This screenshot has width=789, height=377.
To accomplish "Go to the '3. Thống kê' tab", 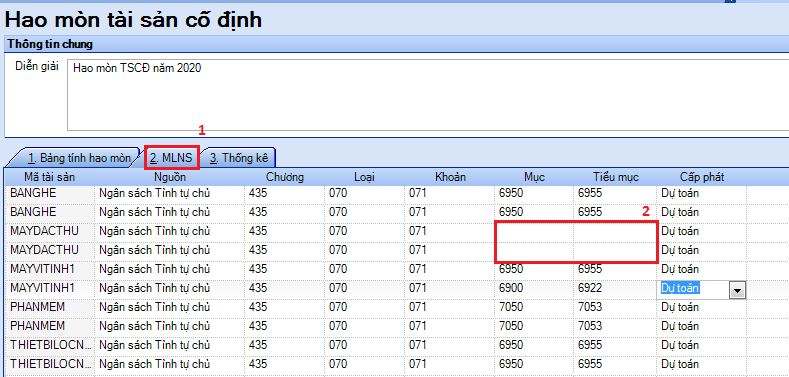I will [239, 158].
